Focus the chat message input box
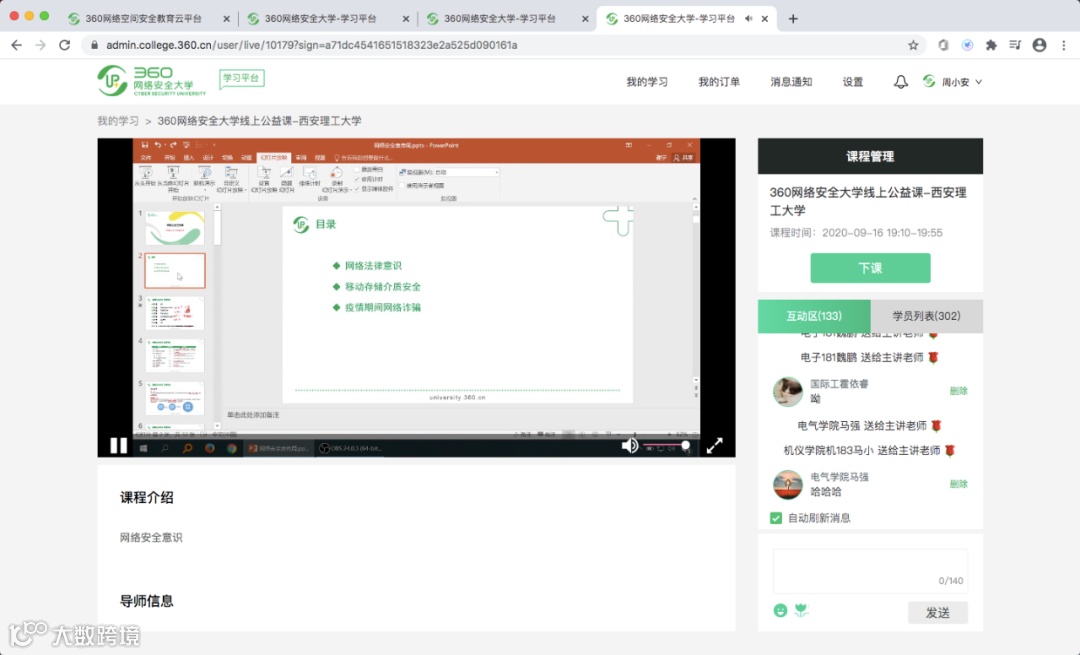The image size is (1080, 655). tap(870, 571)
